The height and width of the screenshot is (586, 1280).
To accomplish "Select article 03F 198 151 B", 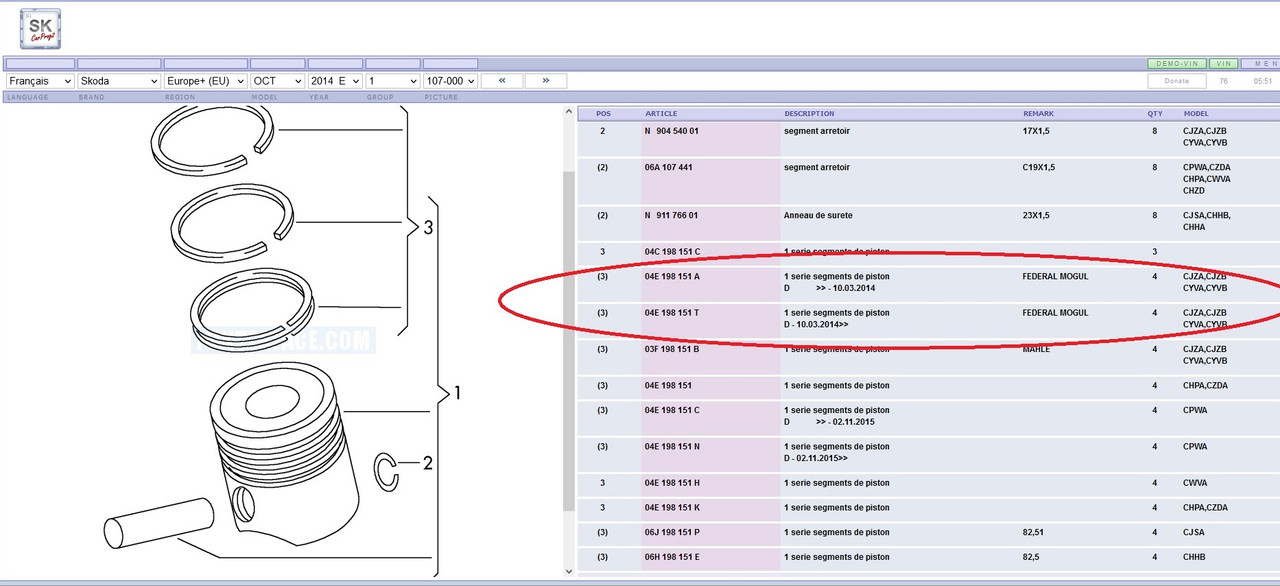I will click(673, 349).
